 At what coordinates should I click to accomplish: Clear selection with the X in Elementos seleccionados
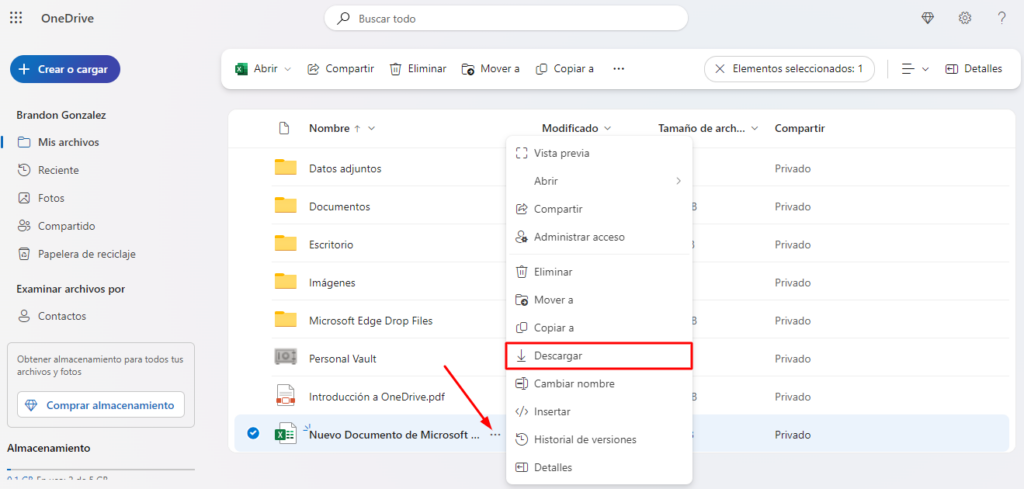[x=719, y=69]
